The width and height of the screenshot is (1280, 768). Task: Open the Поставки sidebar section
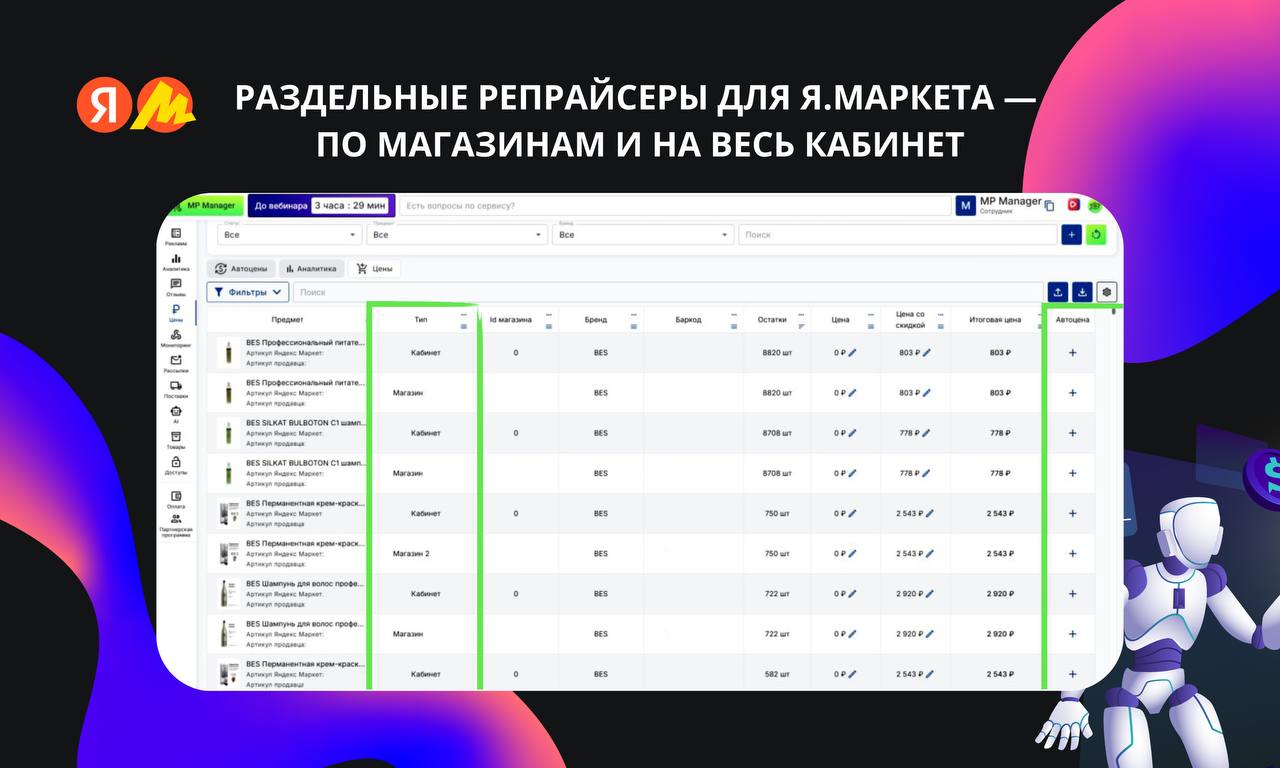coord(176,388)
